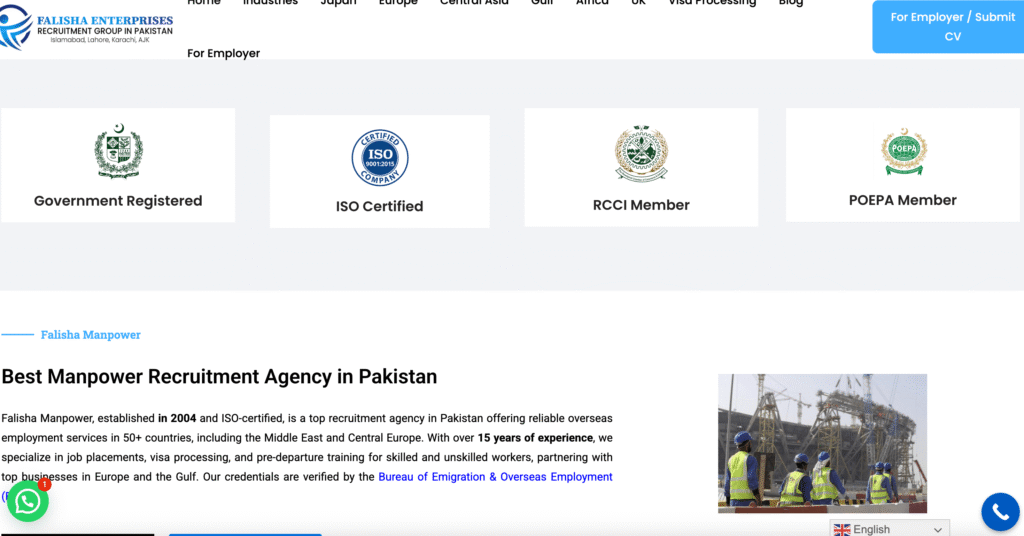
Task: Click the RCCI Member seal
Action: [641, 153]
